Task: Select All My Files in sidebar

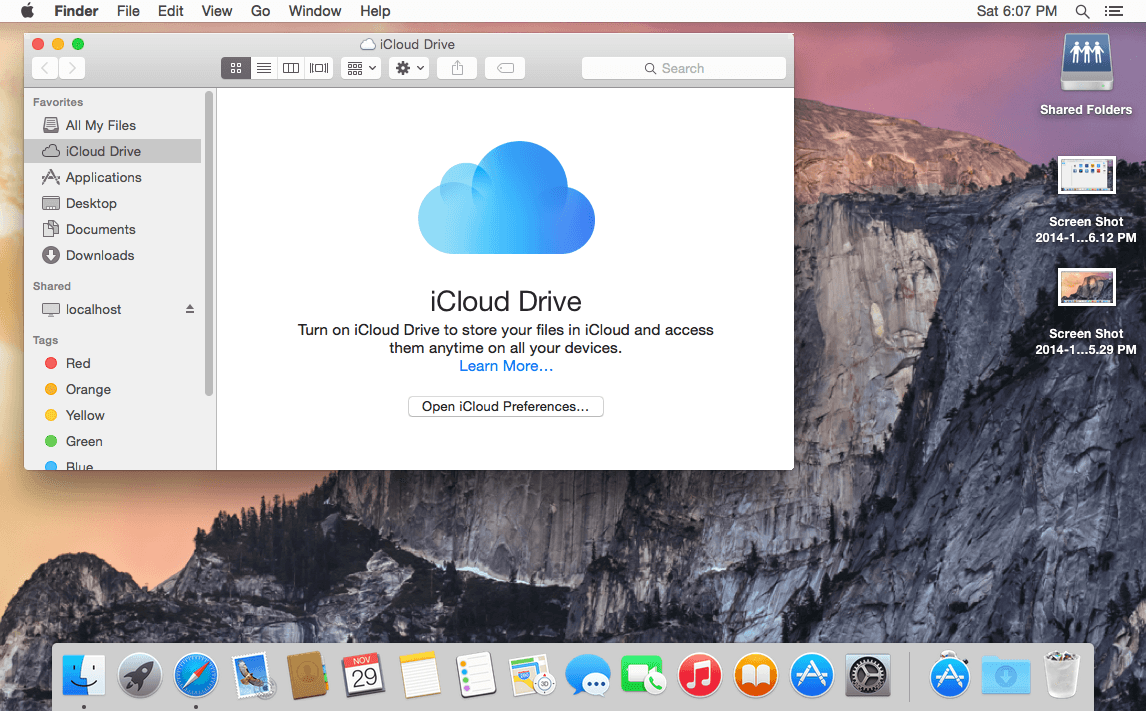Action: [113, 125]
